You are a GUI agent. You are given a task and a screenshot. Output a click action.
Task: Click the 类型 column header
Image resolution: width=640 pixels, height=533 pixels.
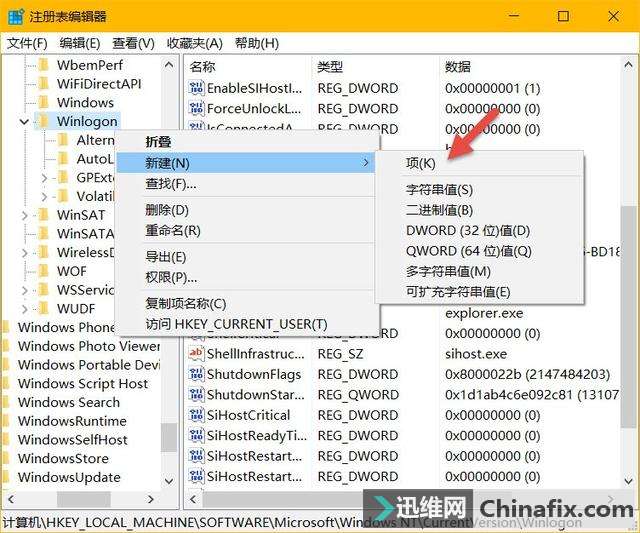(x=373, y=67)
